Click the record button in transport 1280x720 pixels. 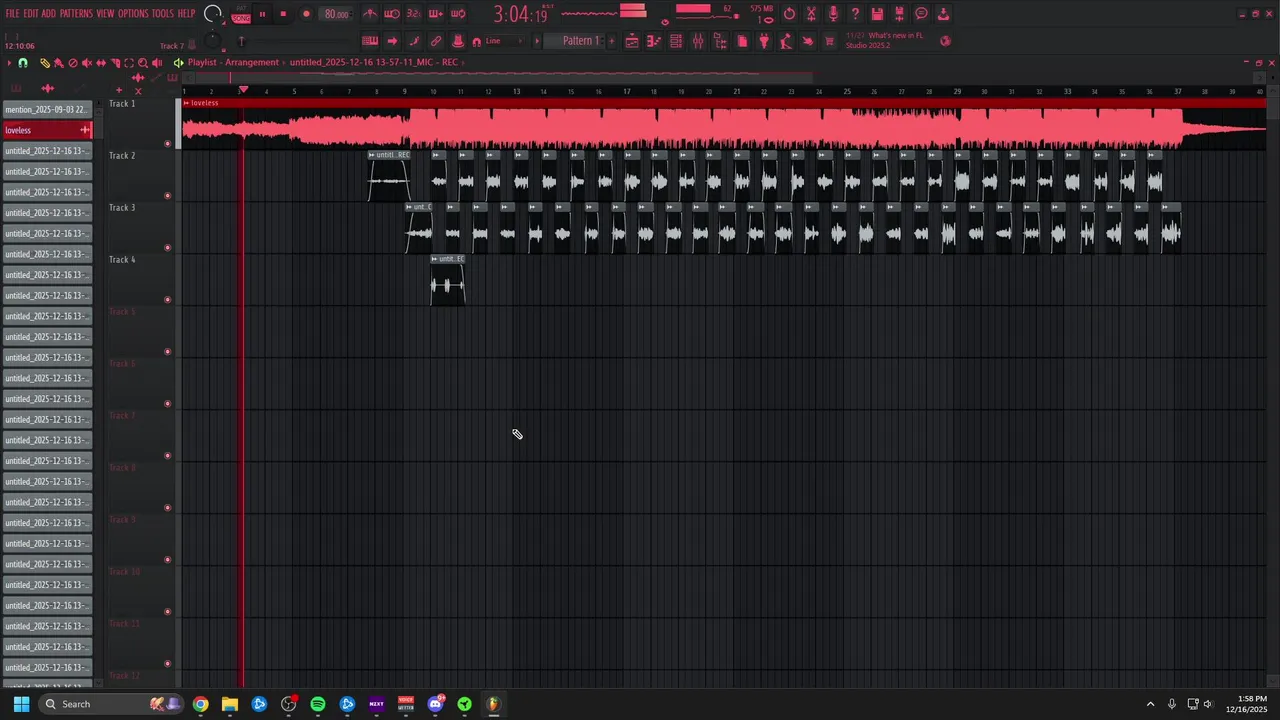[x=306, y=15]
